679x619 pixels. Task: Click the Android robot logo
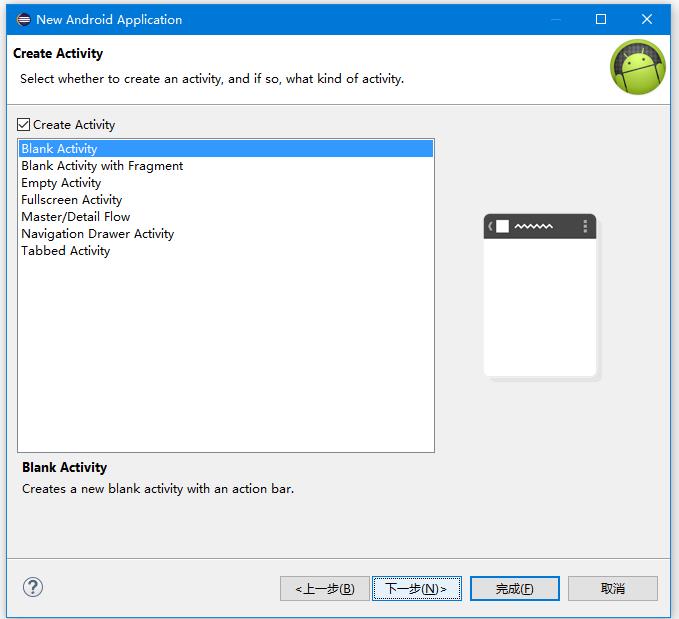(x=637, y=67)
